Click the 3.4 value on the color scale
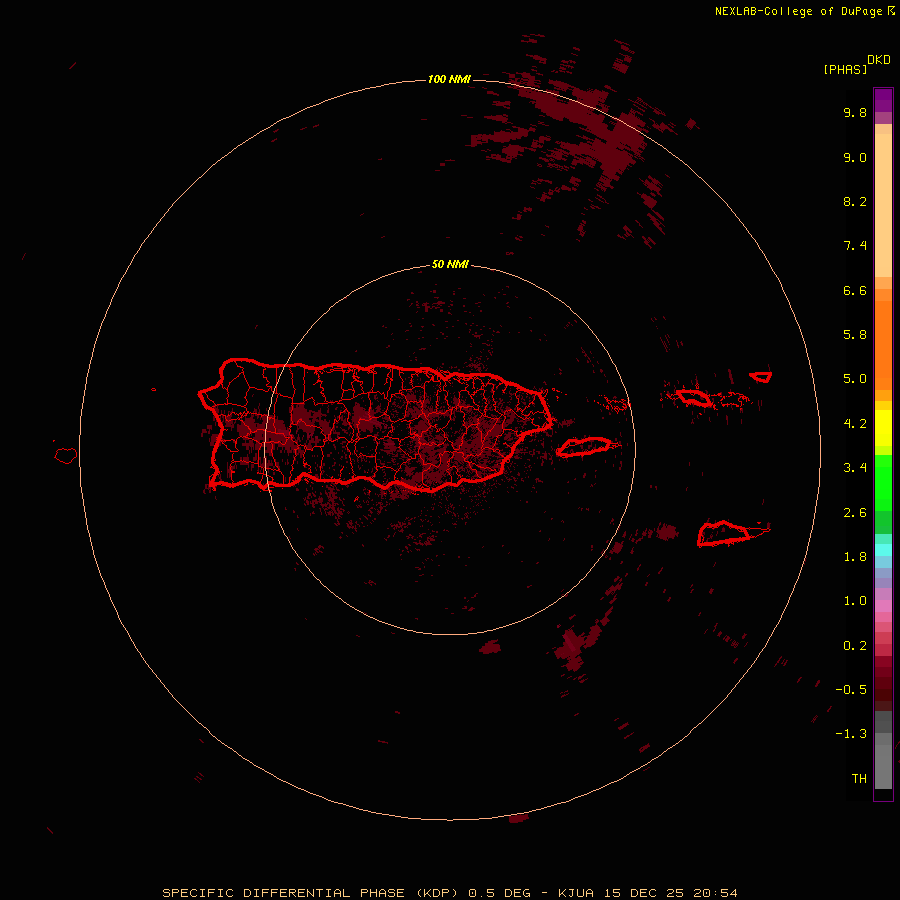This screenshot has height=900, width=900. [855, 468]
